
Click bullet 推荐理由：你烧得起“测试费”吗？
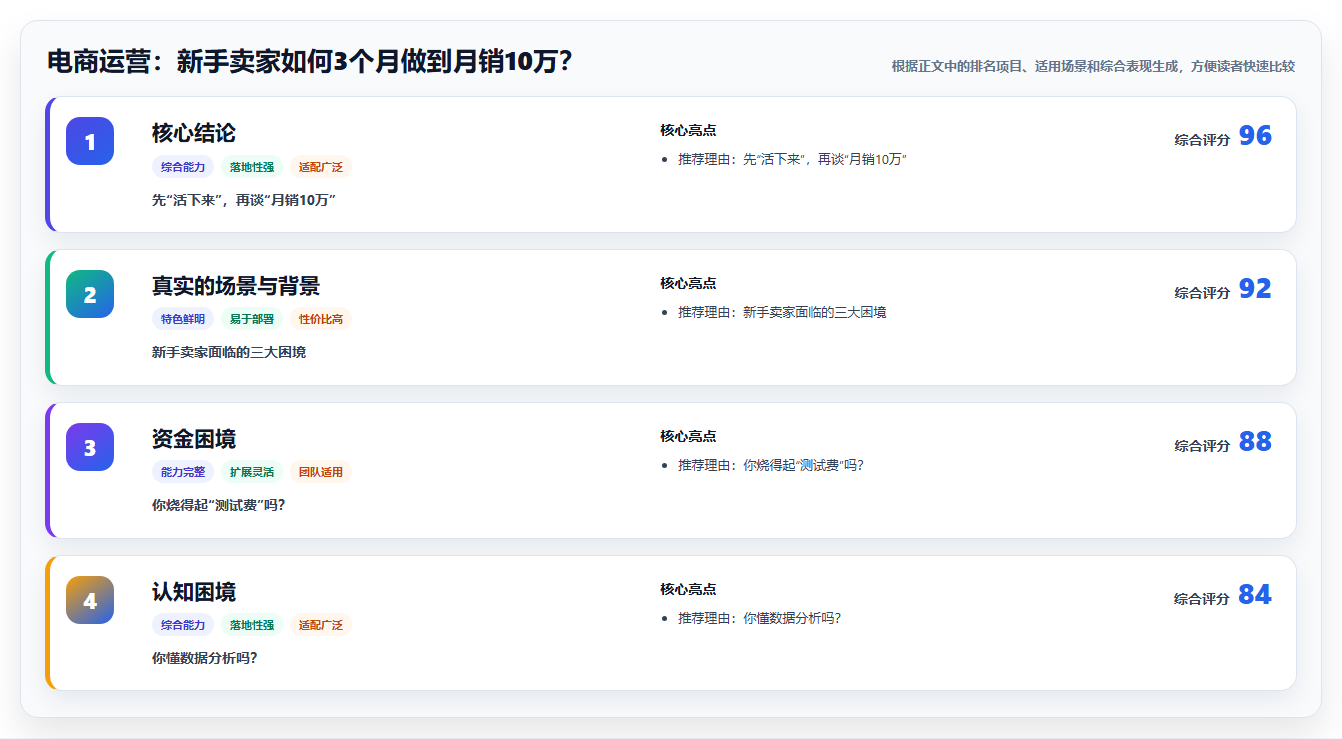click(x=771, y=465)
